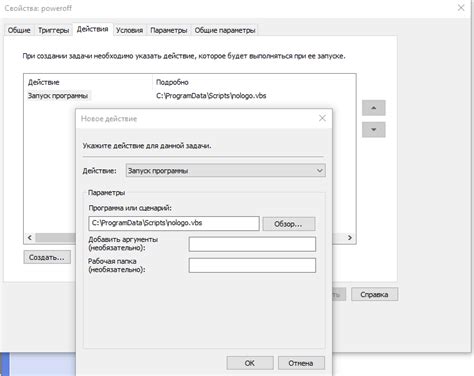Click the Подробно column header
The image size is (474, 376).
point(172,82)
